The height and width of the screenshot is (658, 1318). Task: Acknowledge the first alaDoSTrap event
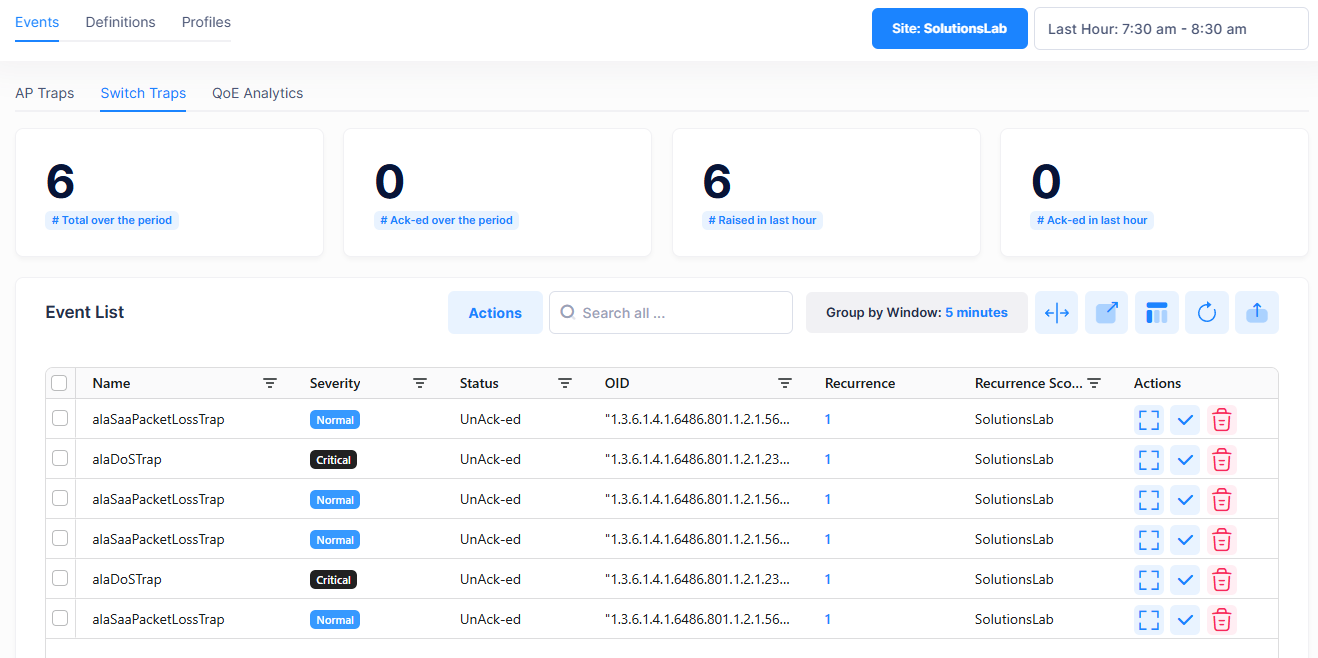[x=1185, y=460]
